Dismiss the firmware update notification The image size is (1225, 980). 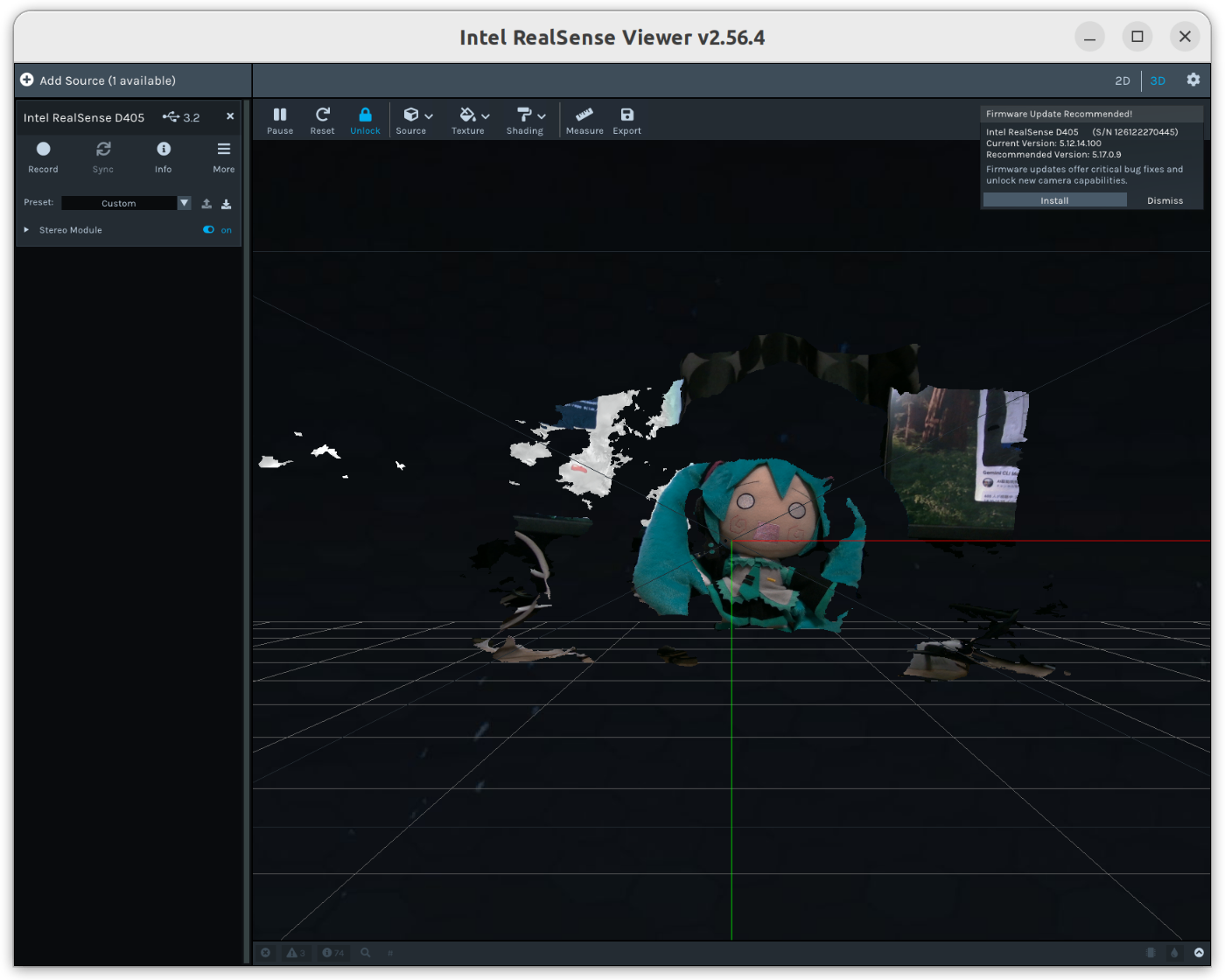click(x=1165, y=200)
